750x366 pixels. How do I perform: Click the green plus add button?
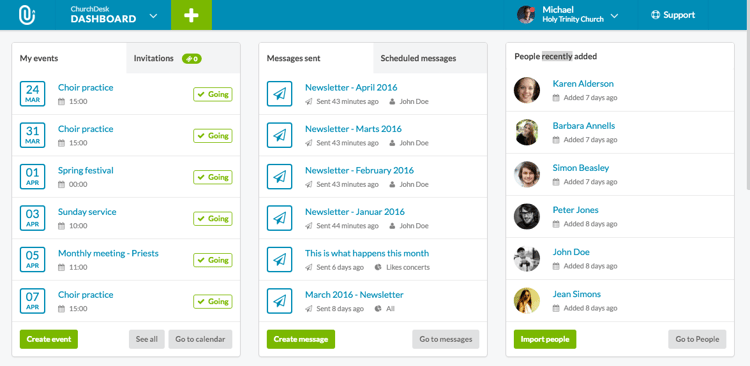(191, 15)
